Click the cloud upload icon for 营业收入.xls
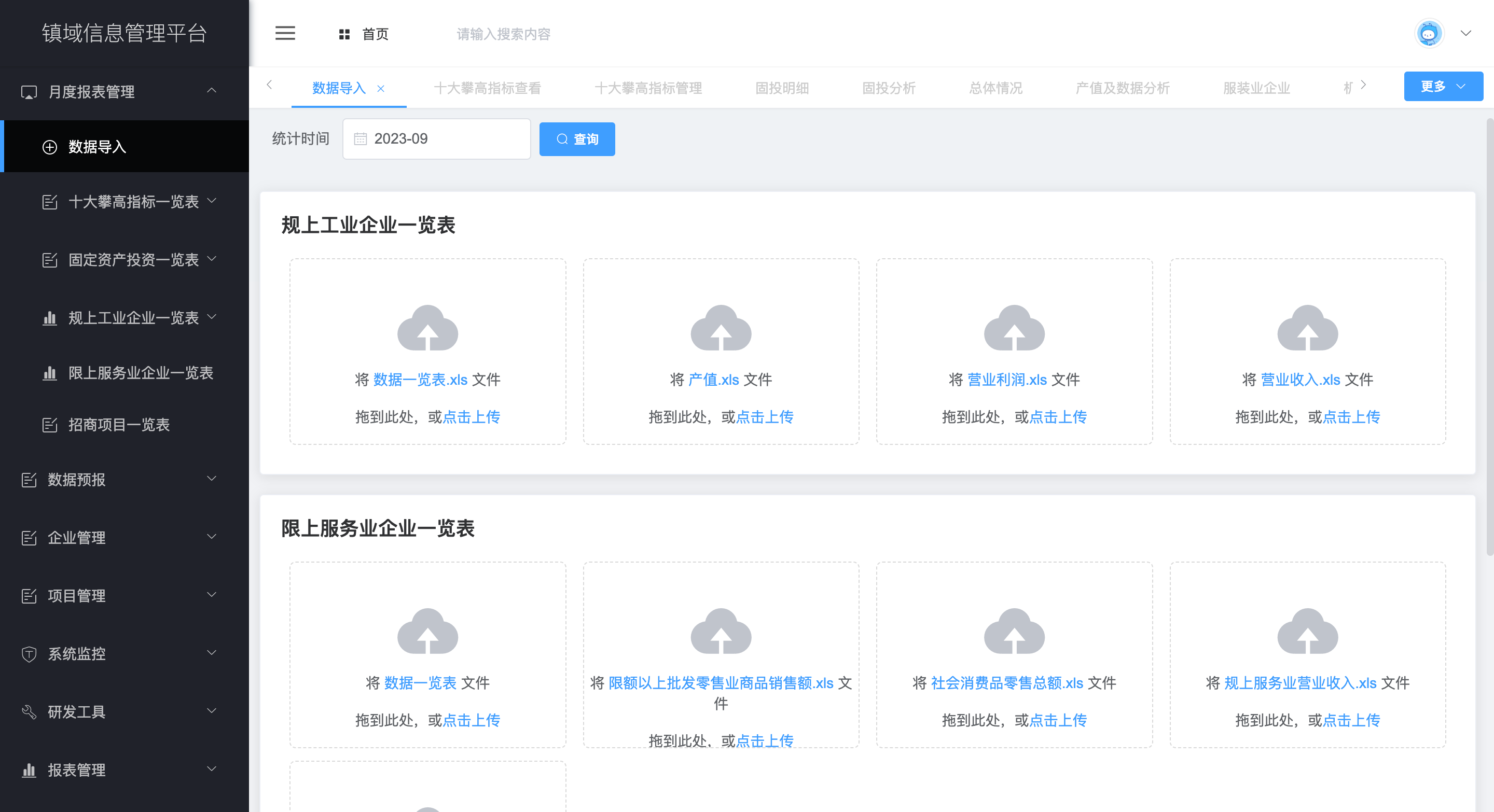The width and height of the screenshot is (1494, 812). (1308, 328)
